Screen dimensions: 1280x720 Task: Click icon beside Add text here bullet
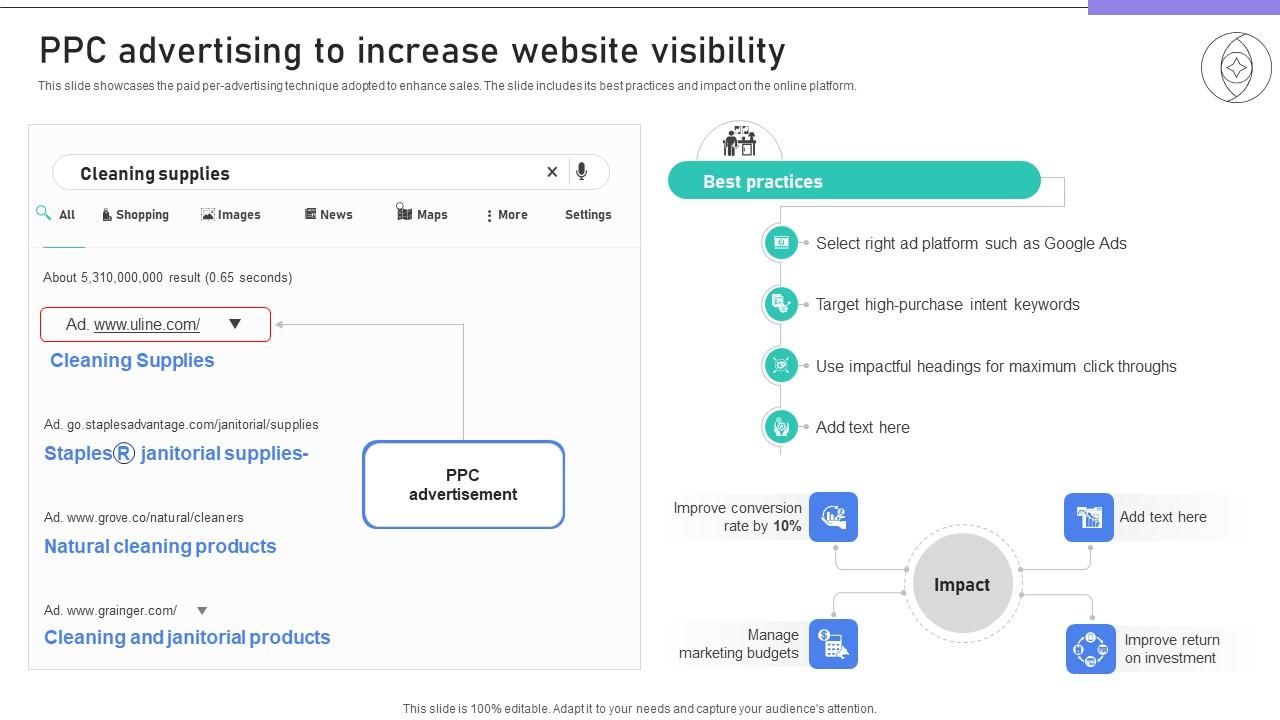coord(781,427)
